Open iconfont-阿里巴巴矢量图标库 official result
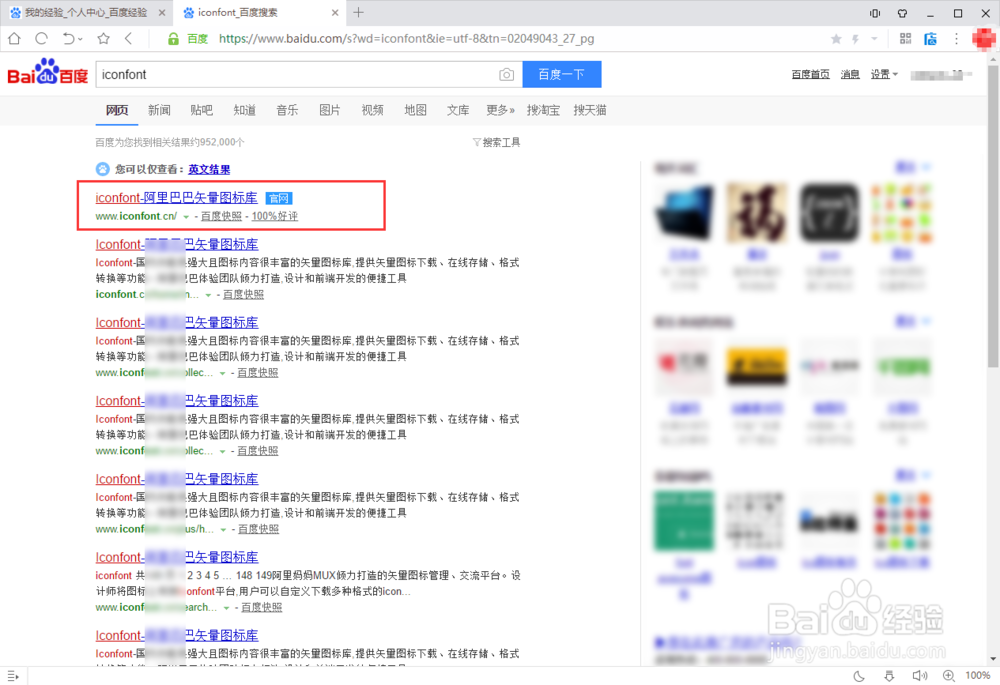1000x685 pixels. tap(177, 198)
